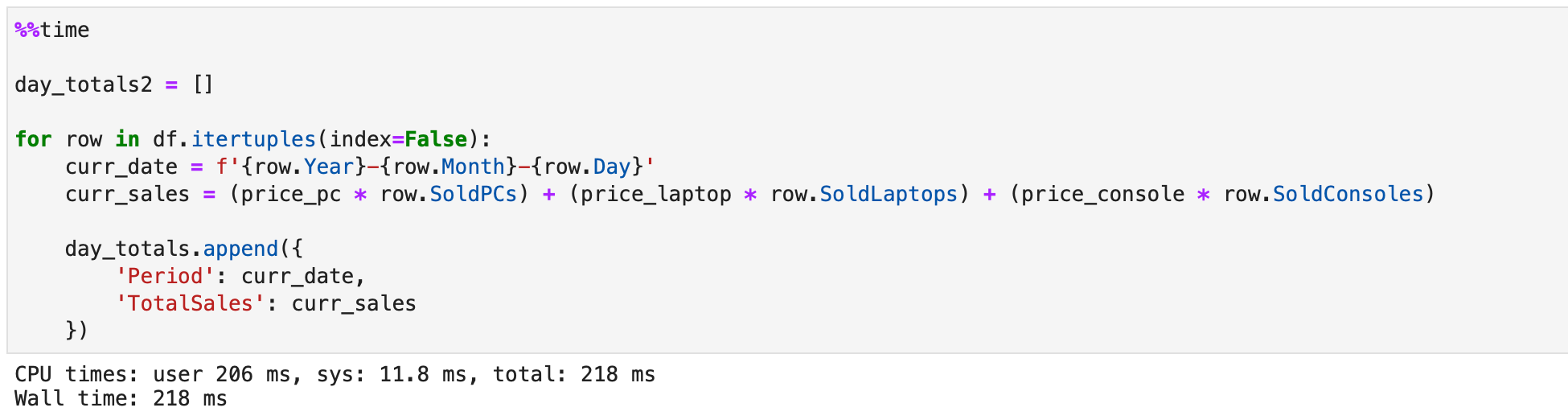Click the 'TotalSales' dictionary key string

click(191, 304)
